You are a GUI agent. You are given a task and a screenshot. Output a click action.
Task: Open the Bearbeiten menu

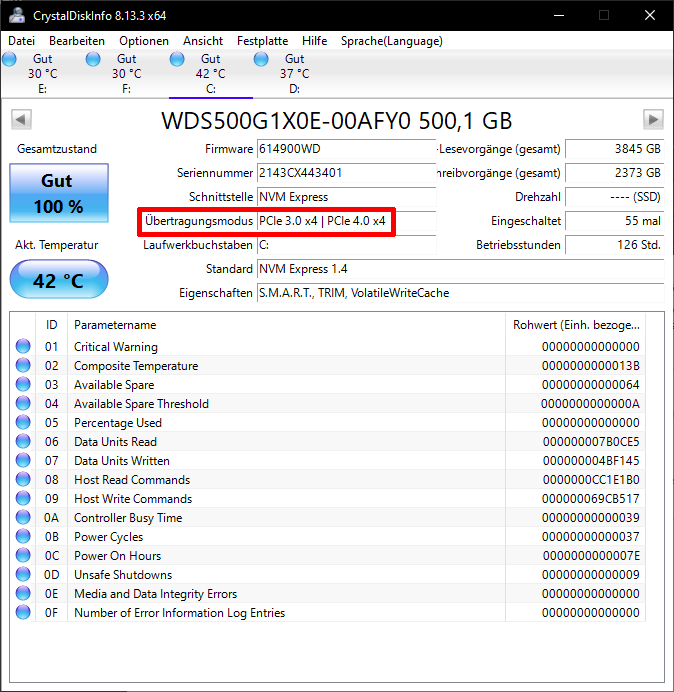pos(77,41)
